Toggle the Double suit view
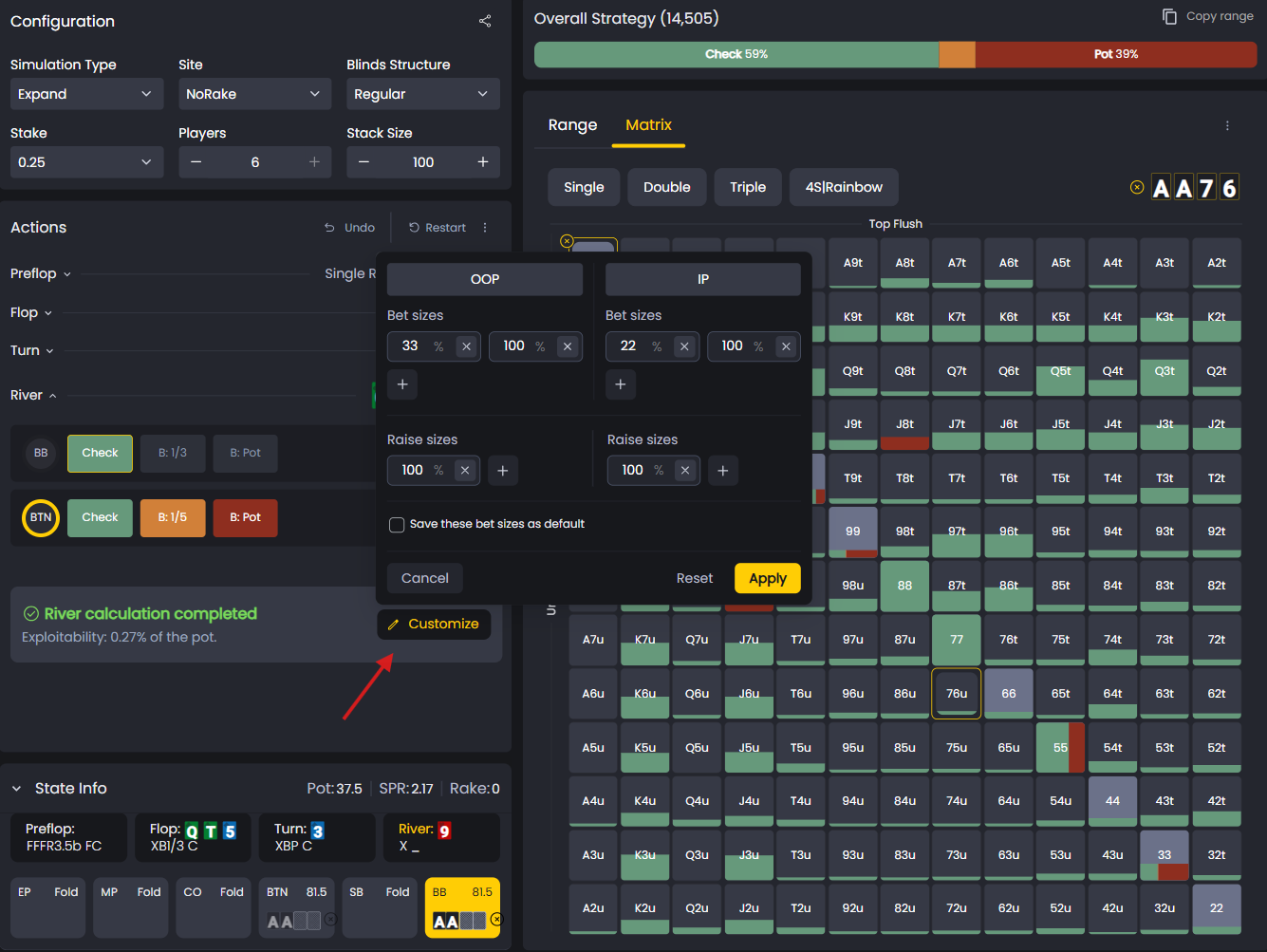Viewport: 1267px width, 952px height. pos(666,187)
